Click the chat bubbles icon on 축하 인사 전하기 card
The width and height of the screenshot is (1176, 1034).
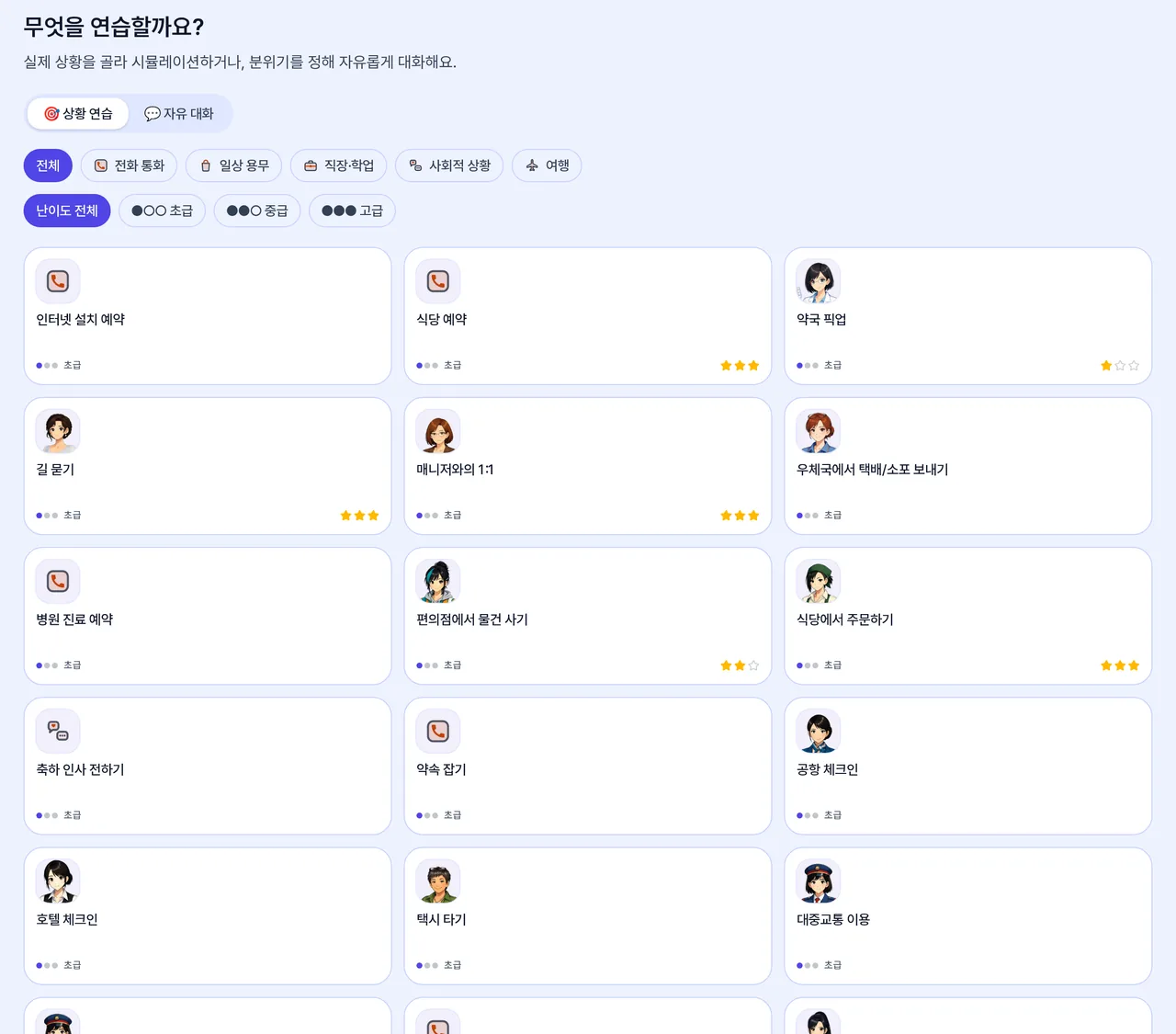[58, 731]
